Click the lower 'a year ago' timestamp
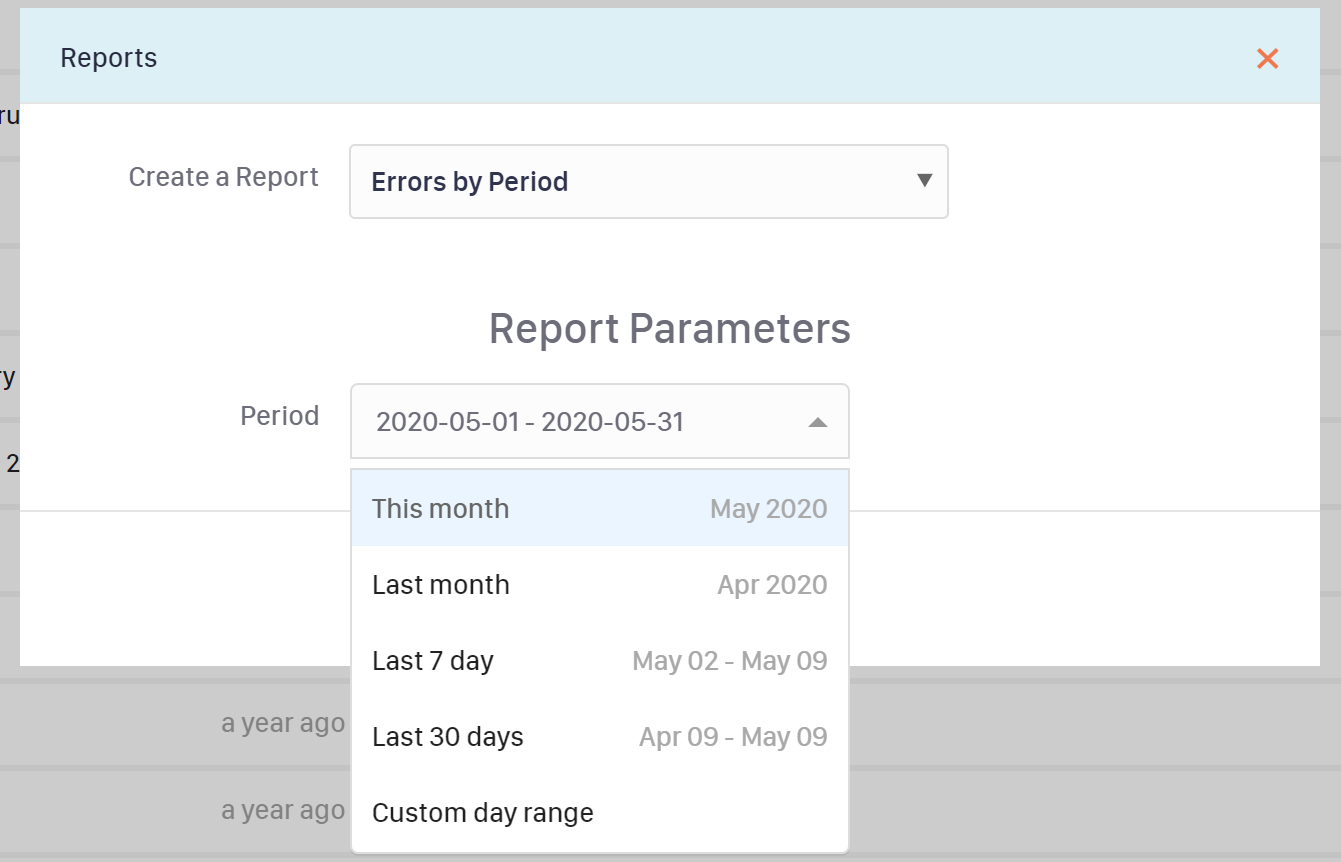Viewport: 1341px width, 862px height. point(283,809)
